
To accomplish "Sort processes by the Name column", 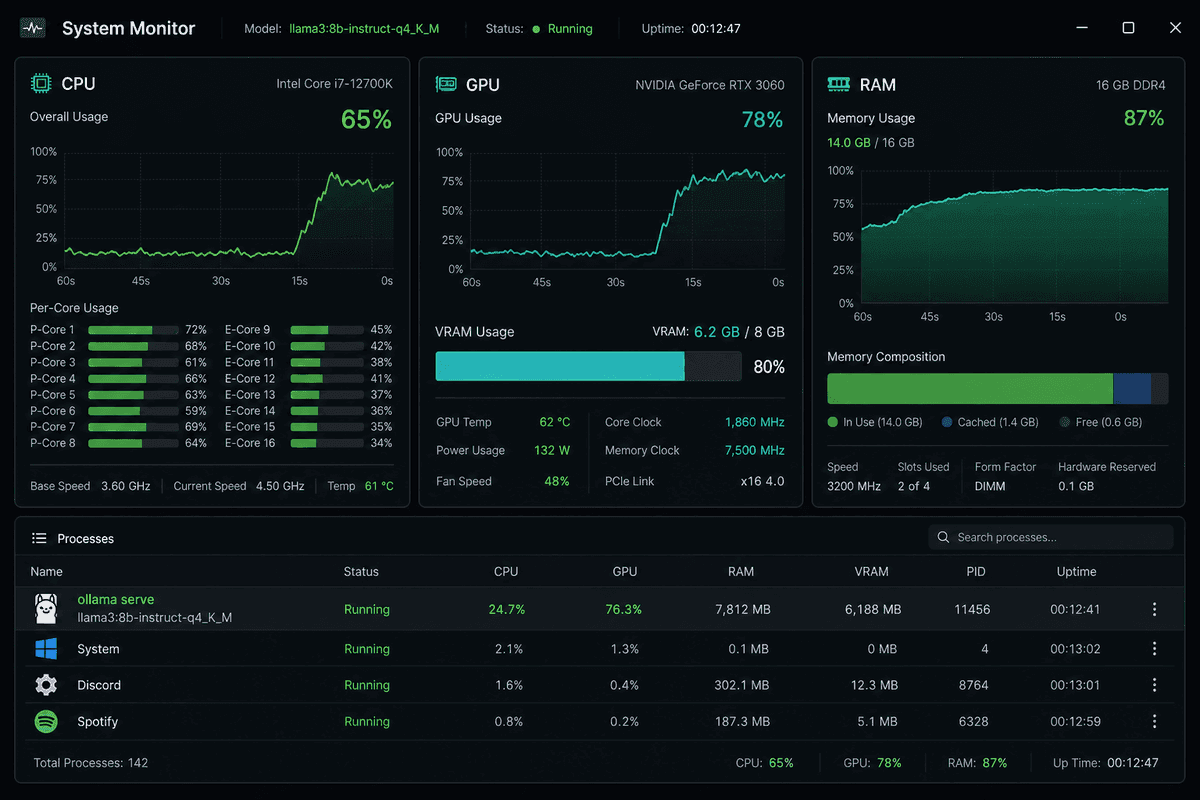I will tap(46, 572).
